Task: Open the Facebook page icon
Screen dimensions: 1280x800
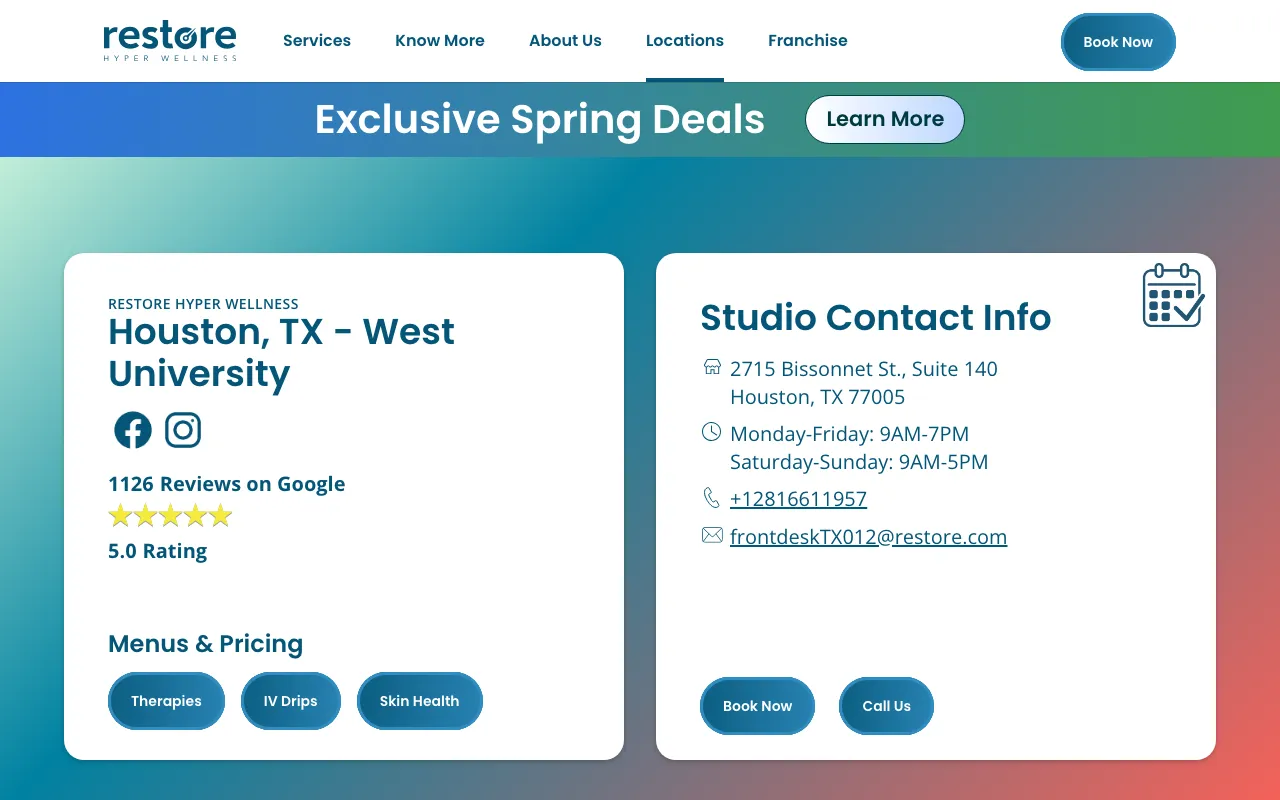Action: click(x=132, y=429)
